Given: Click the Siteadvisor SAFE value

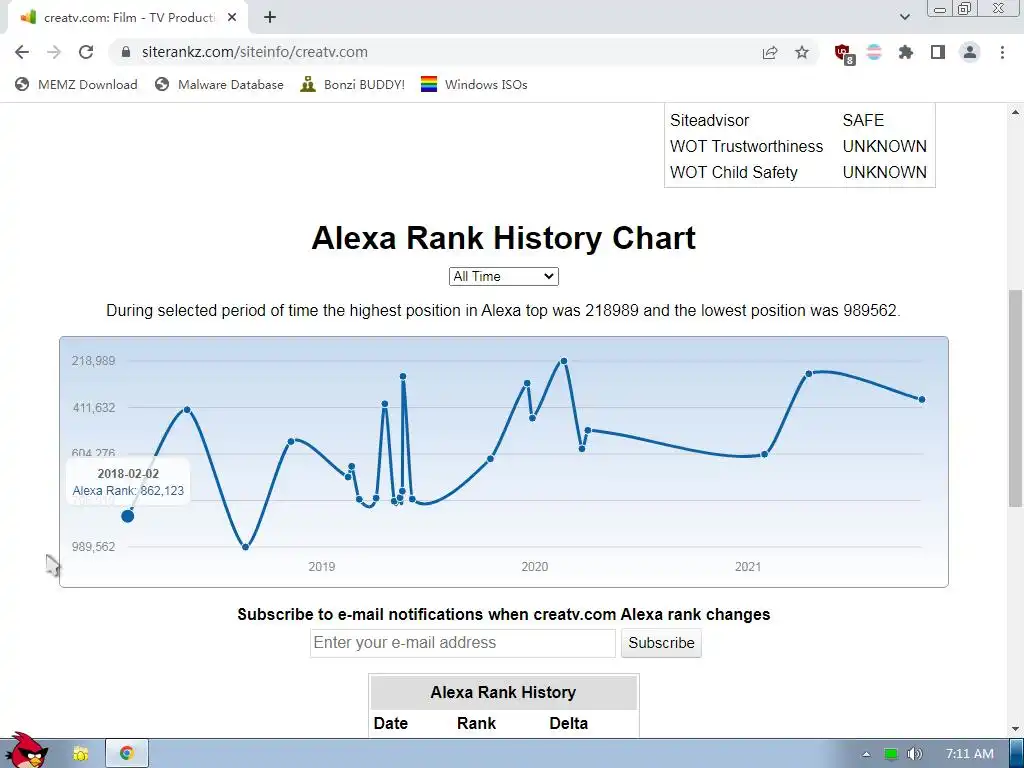Looking at the screenshot, I should (x=863, y=120).
